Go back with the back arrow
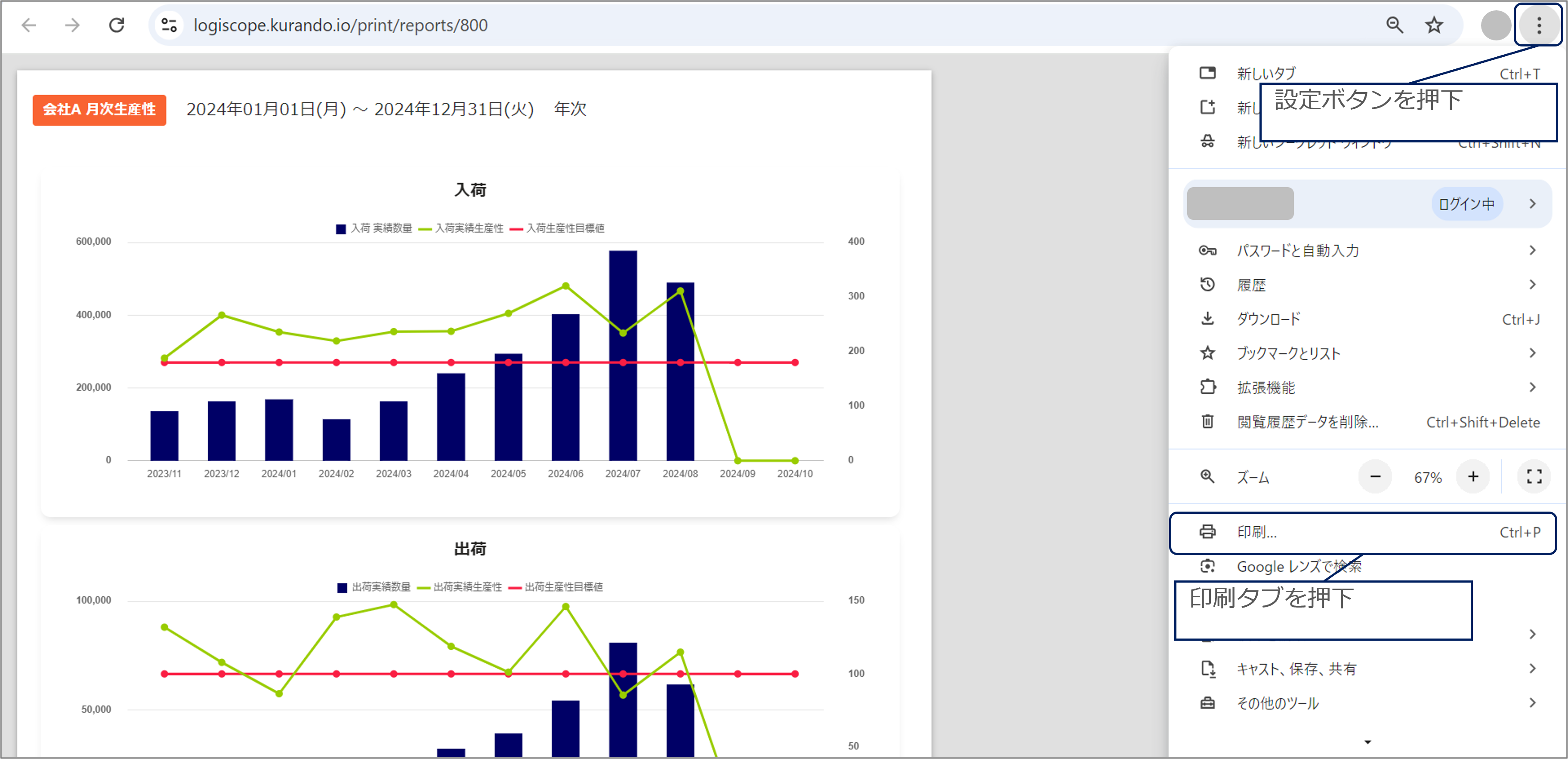 pos(28,25)
